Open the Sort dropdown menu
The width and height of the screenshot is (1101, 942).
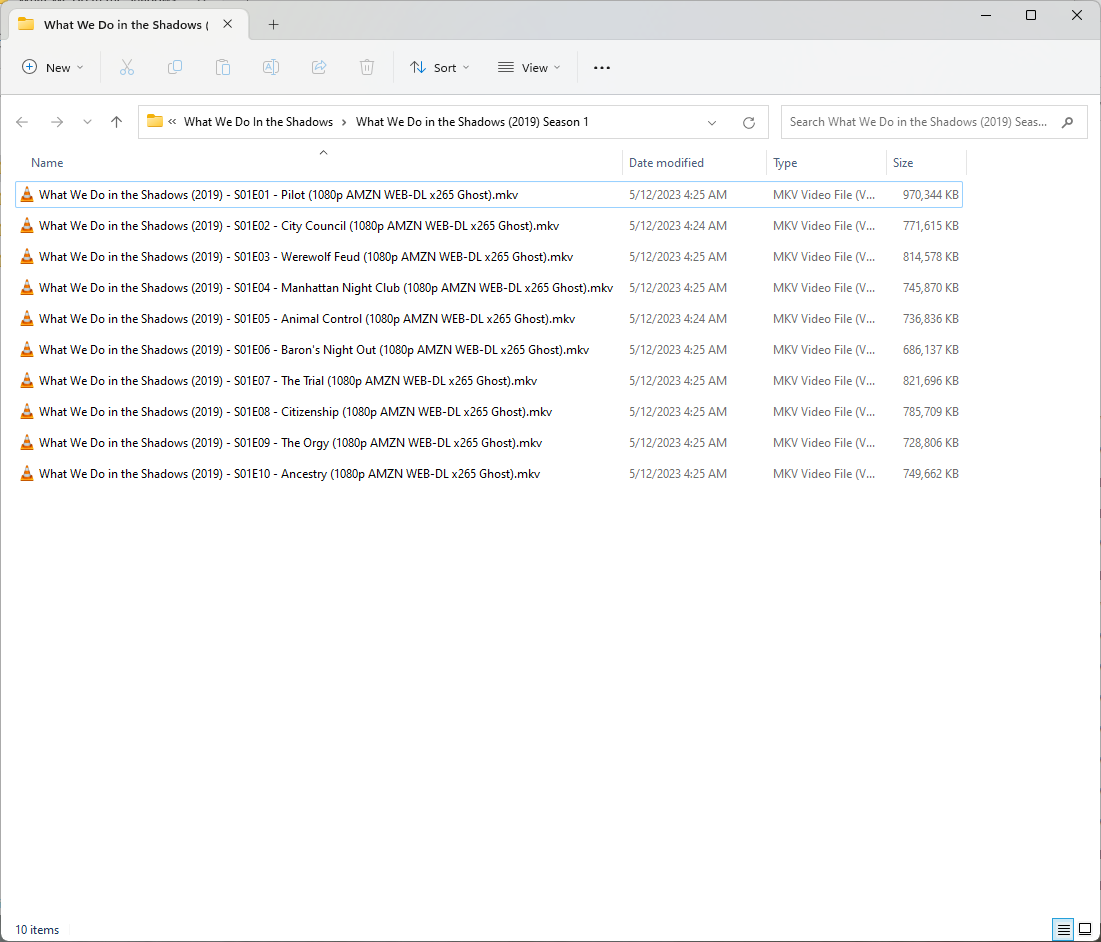click(440, 67)
